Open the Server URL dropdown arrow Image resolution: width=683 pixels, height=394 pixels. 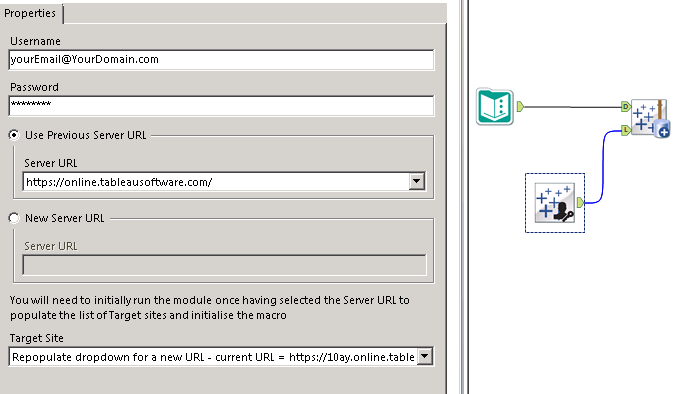(417, 181)
